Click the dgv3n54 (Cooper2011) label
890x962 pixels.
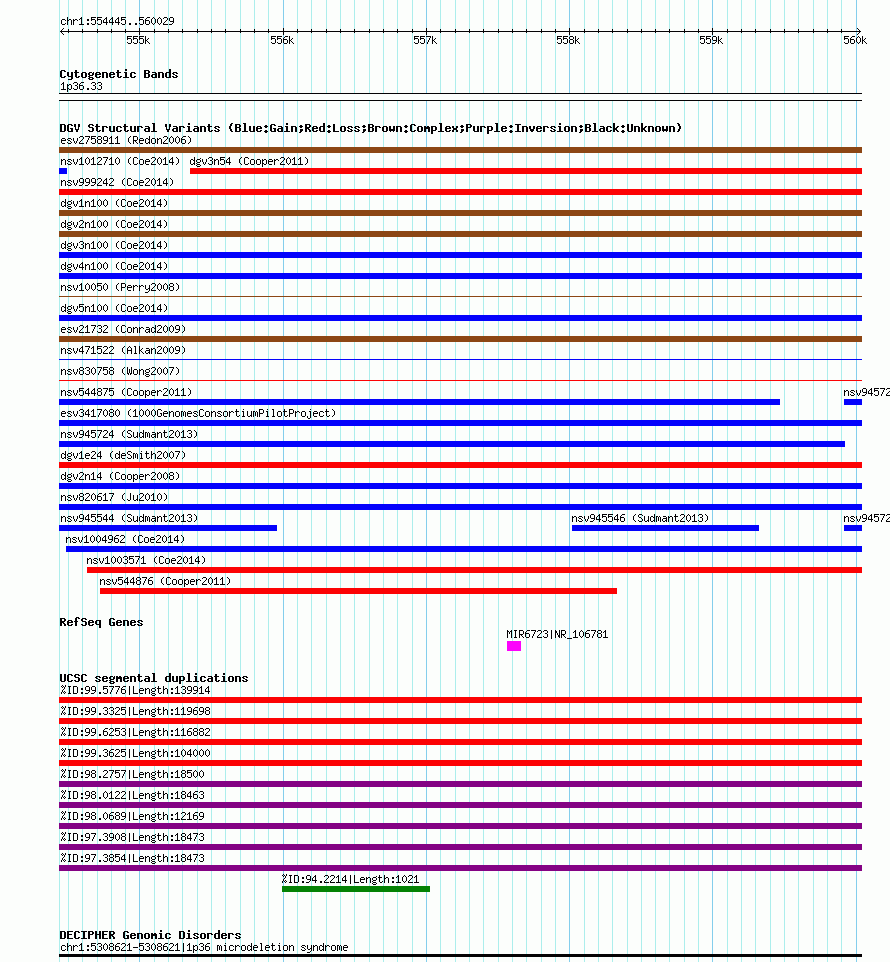(249, 161)
